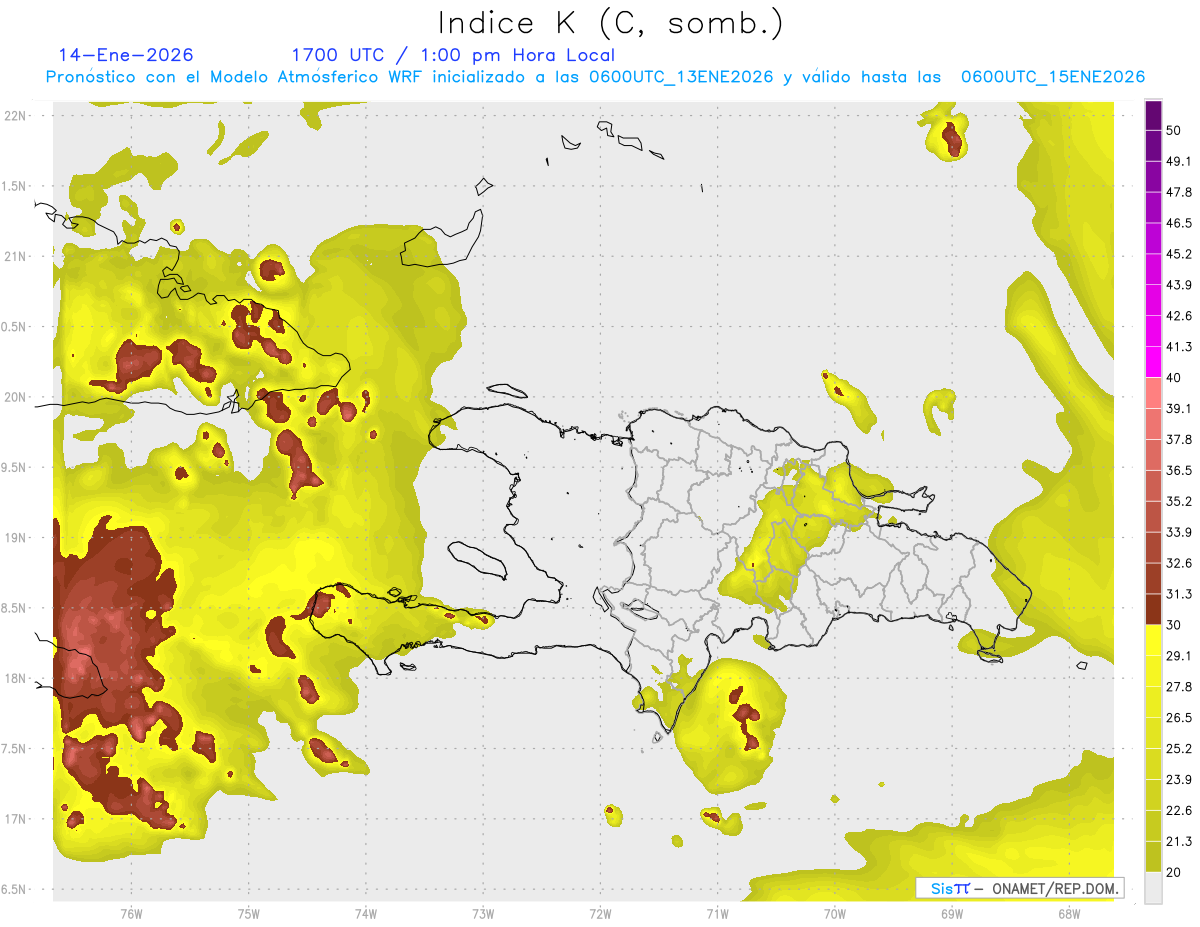Viewport: 1200px width, 927px height.
Task: Click the colorbar value "25.2"
Action: pyautogui.click(x=1179, y=749)
